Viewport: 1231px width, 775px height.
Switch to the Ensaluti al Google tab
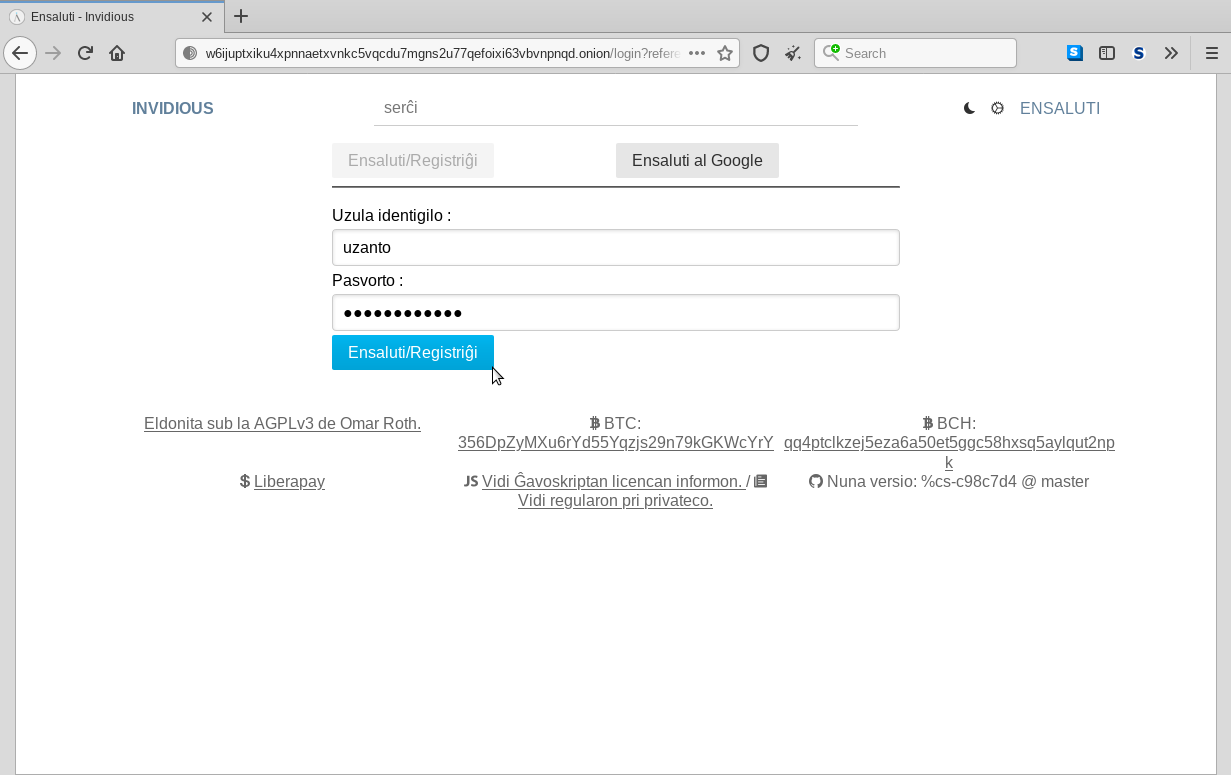(697, 161)
